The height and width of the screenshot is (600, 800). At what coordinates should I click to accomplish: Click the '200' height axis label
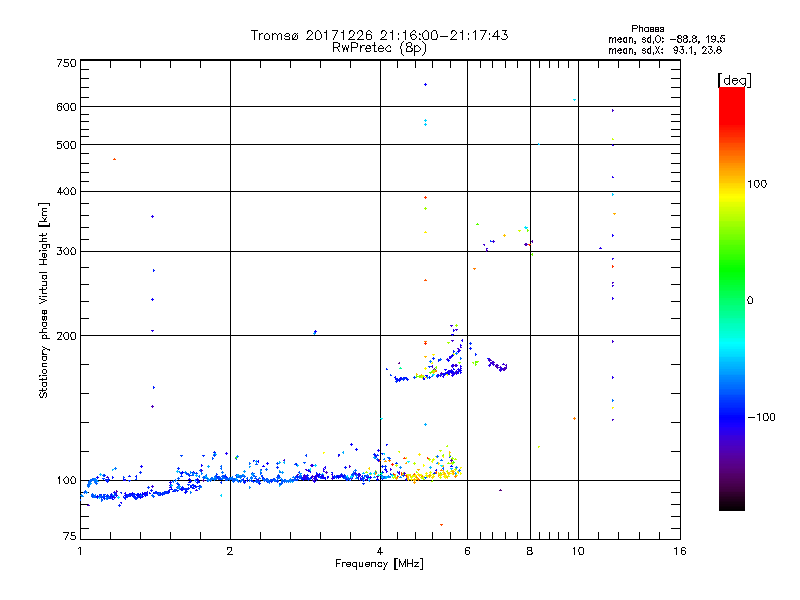tap(66, 336)
